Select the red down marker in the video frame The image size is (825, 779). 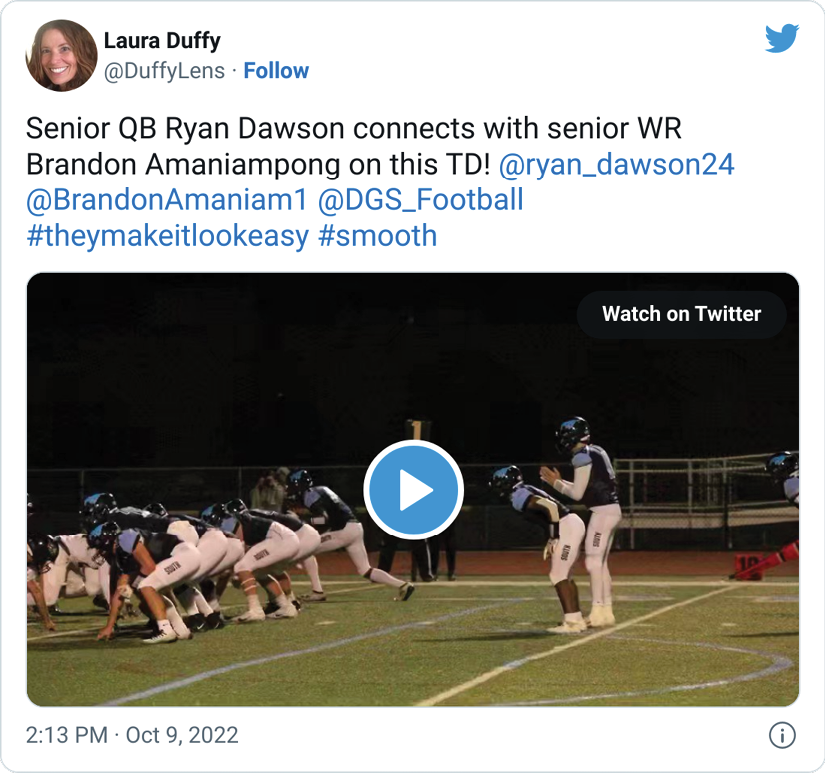(x=766, y=562)
